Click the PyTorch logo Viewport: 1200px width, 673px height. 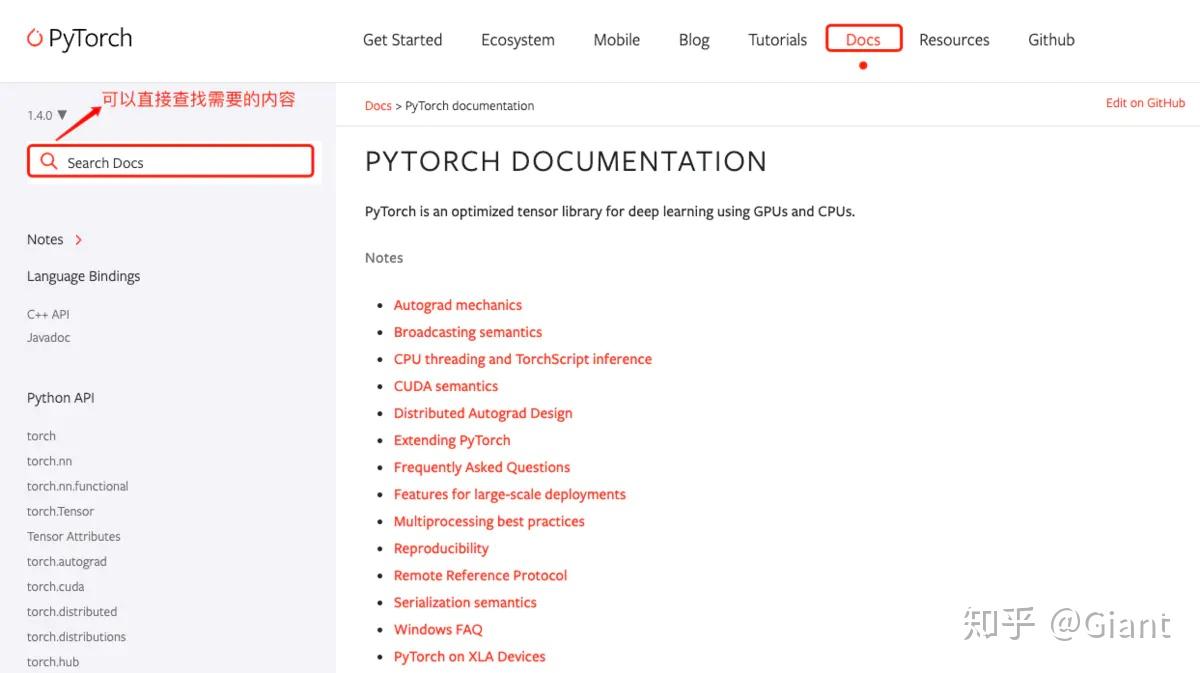79,38
